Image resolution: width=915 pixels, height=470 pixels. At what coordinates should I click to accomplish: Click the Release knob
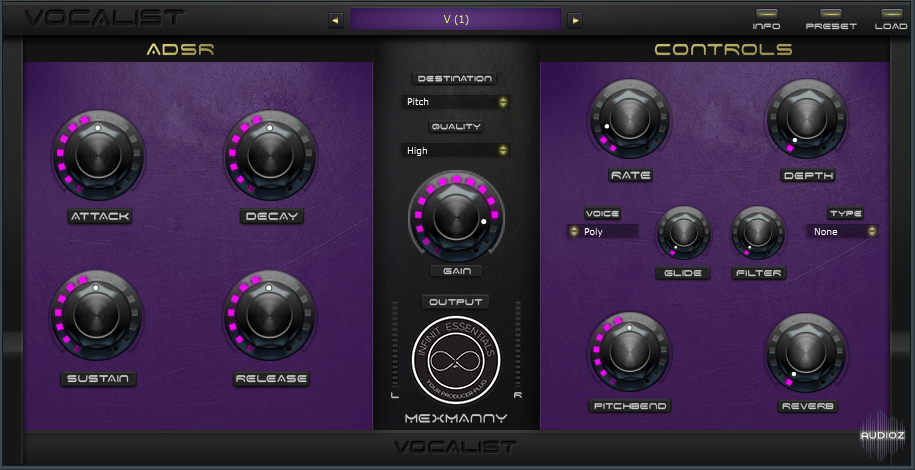(x=269, y=315)
